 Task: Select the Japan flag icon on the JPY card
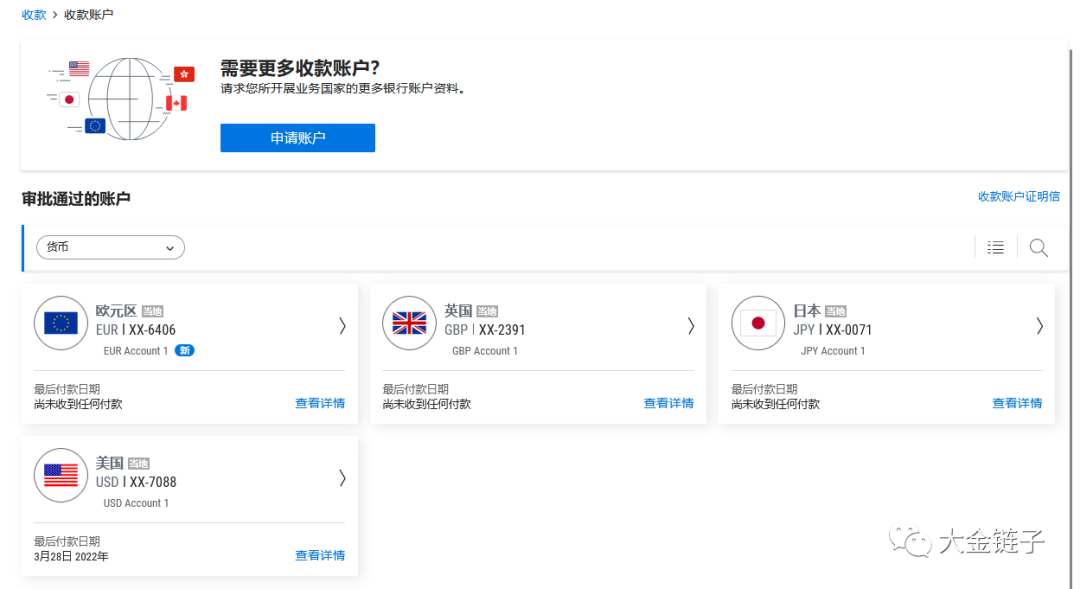tap(758, 322)
